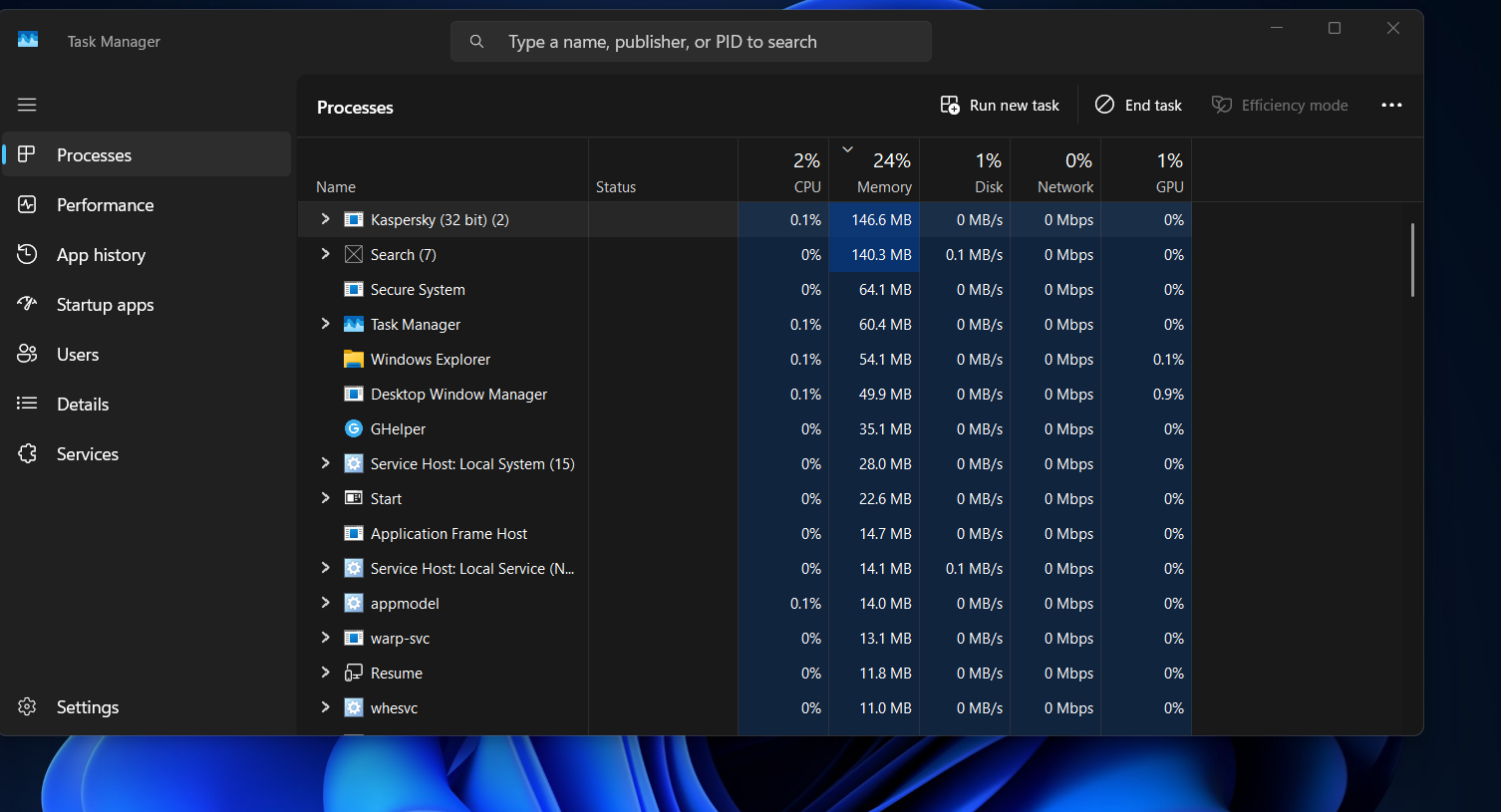Click the Kaspersky process icon
The image size is (1501, 812).
pyautogui.click(x=353, y=219)
